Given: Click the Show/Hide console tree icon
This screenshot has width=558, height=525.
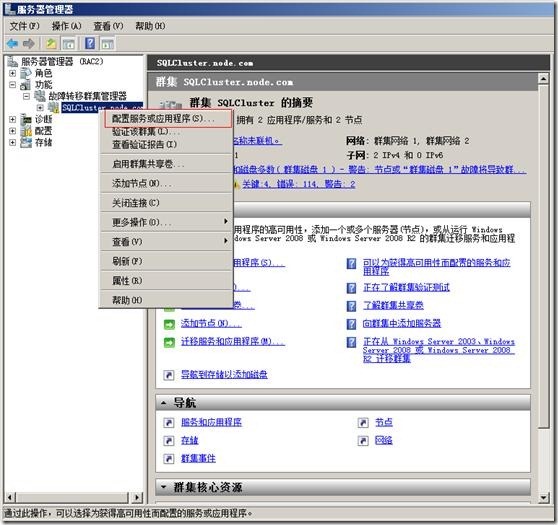Looking at the screenshot, I should tap(69, 44).
